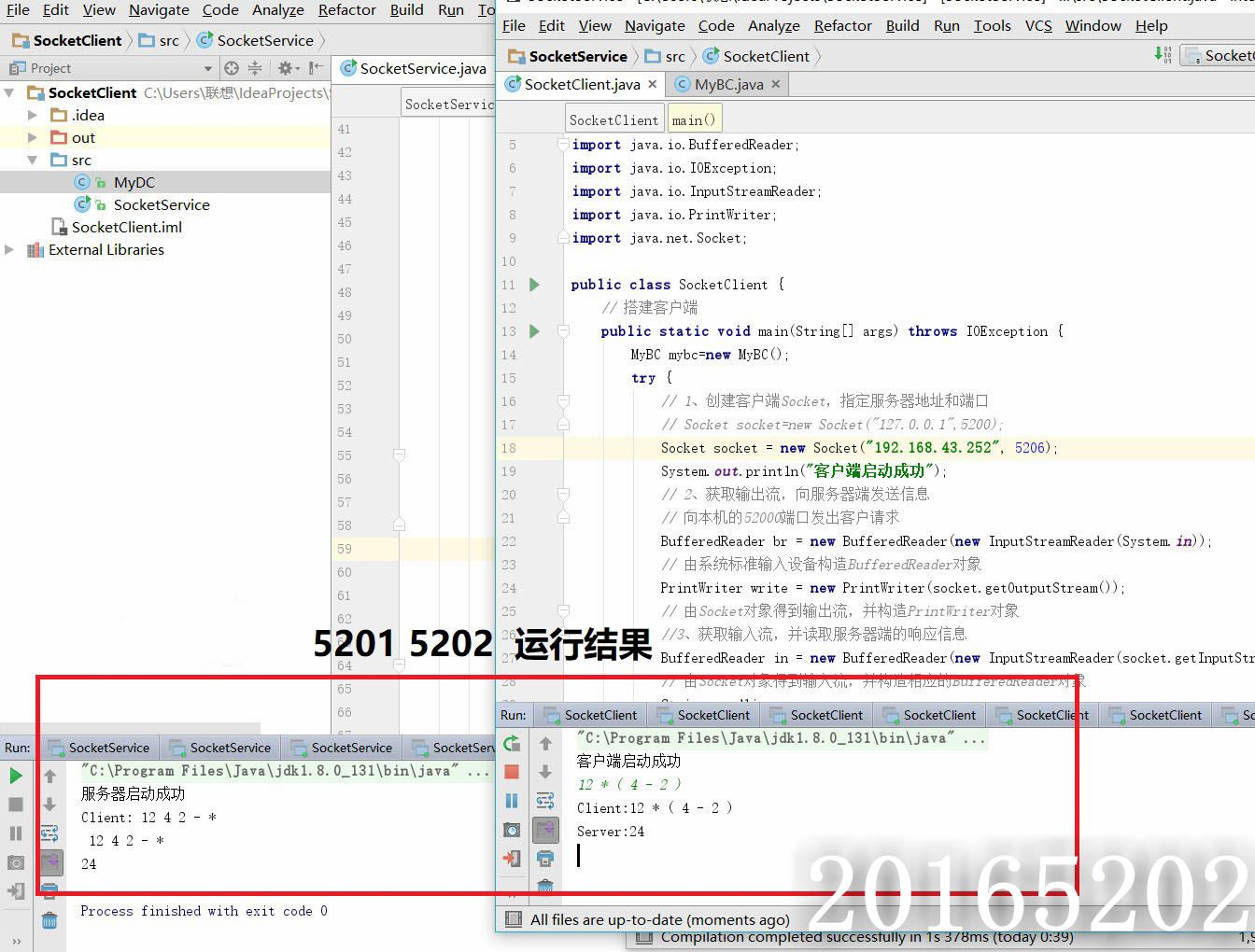This screenshot has height=952, width=1255.
Task: Select the MyDC class in project tree
Action: [x=134, y=182]
